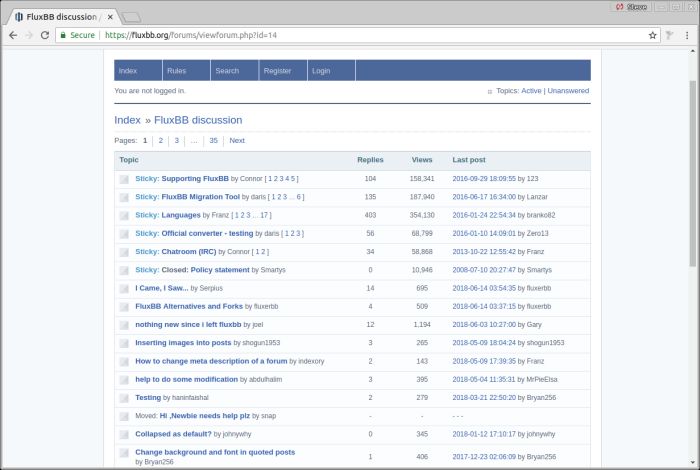The height and width of the screenshot is (470, 700).
Task: Click the status icon for FluxBB Migration Tool topic
Action: [124, 198]
